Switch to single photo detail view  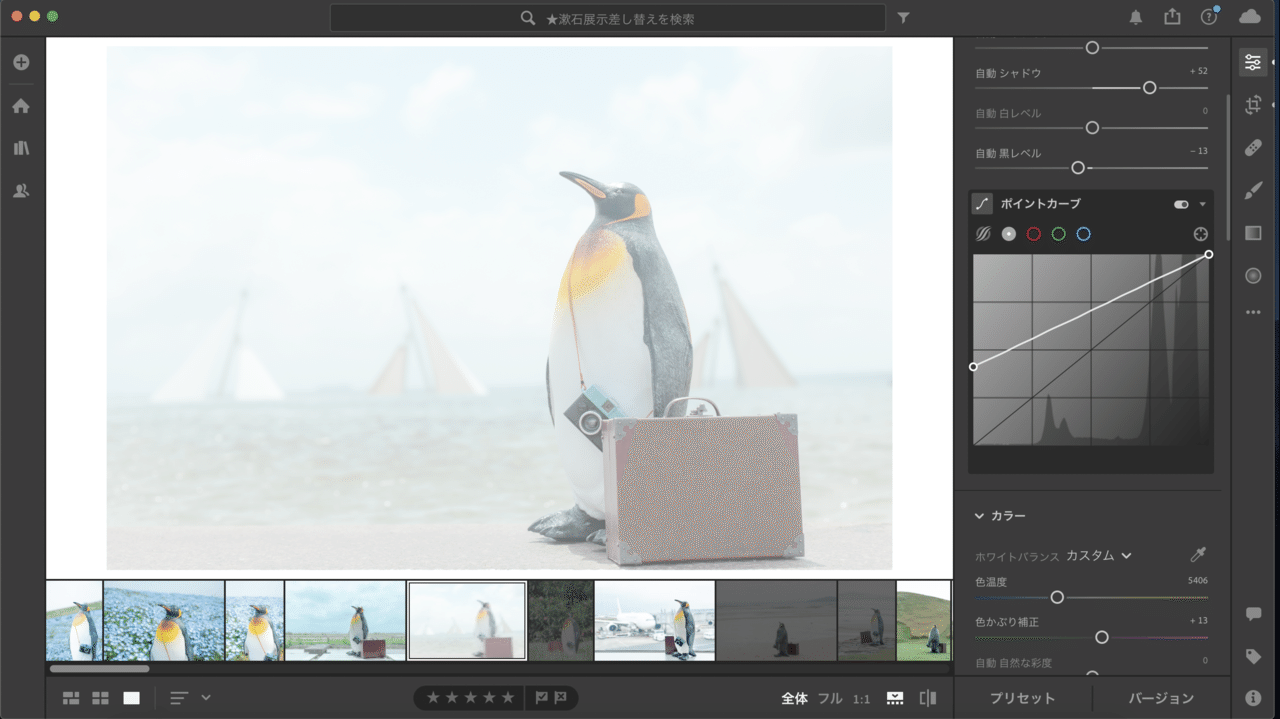[132, 698]
